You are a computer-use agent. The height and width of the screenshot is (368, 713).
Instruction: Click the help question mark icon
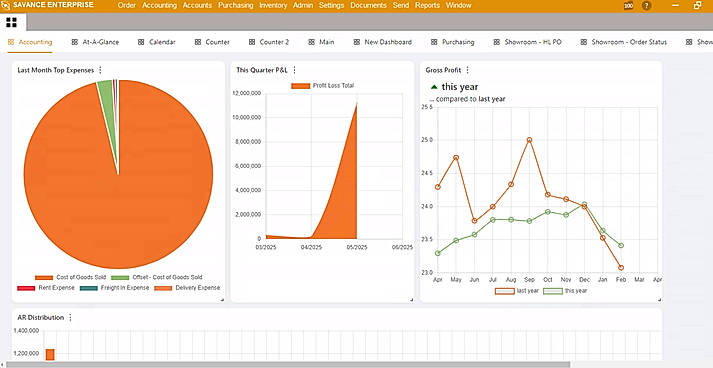coord(646,6)
